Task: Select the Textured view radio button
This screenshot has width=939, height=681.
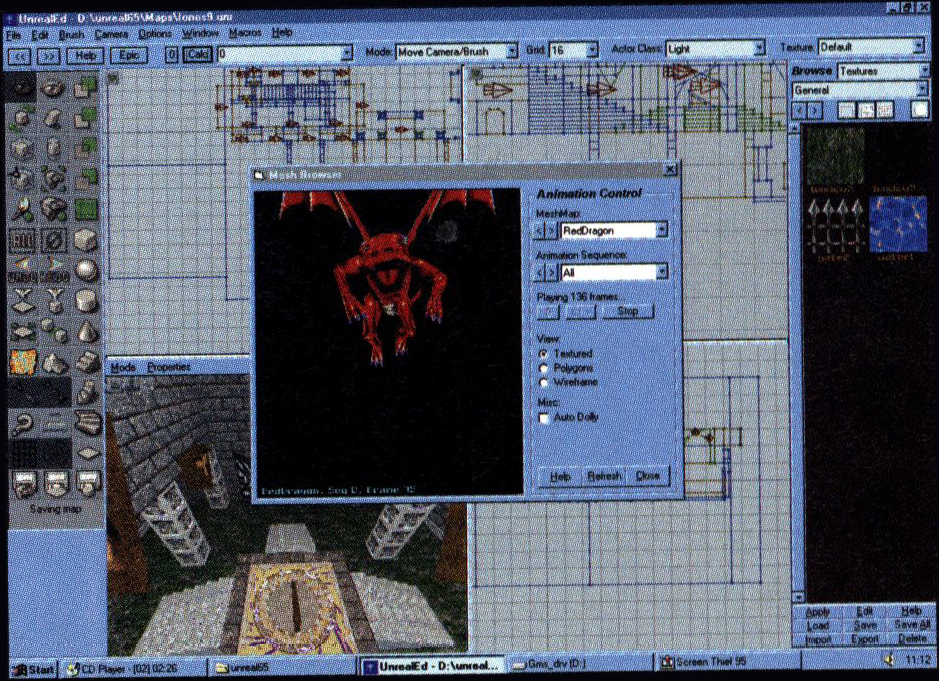Action: [543, 354]
